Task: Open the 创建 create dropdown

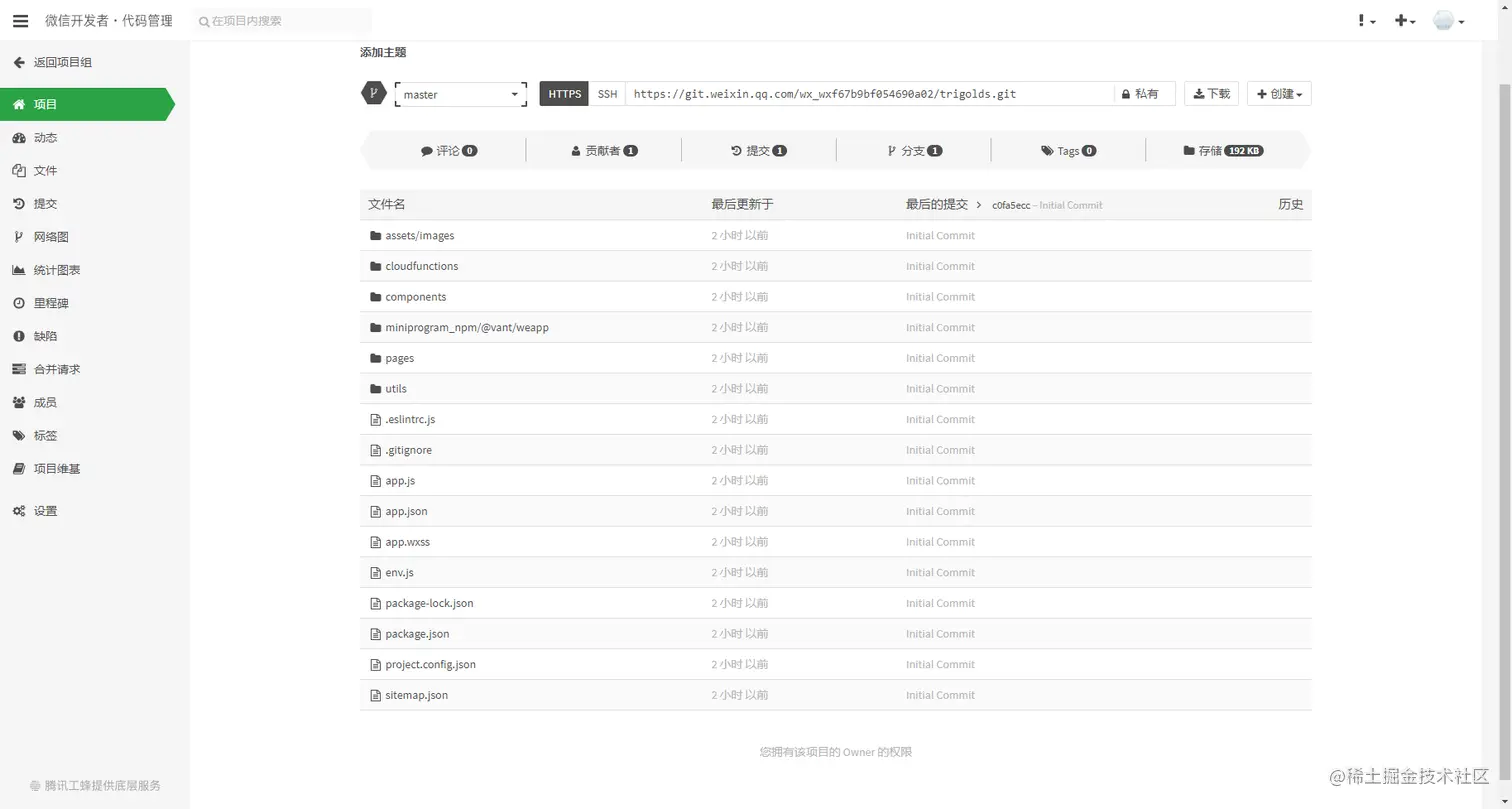Action: pyautogui.click(x=1279, y=94)
